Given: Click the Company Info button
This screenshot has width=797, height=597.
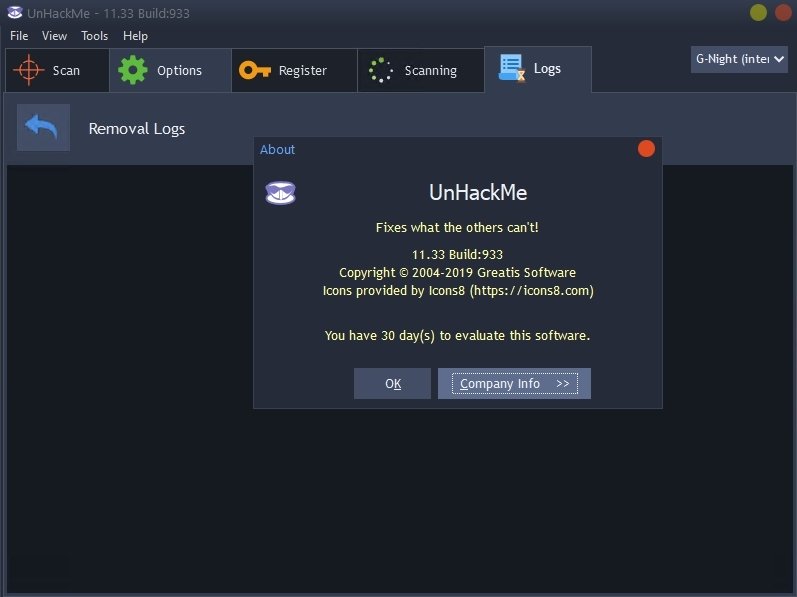Looking at the screenshot, I should click(514, 384).
